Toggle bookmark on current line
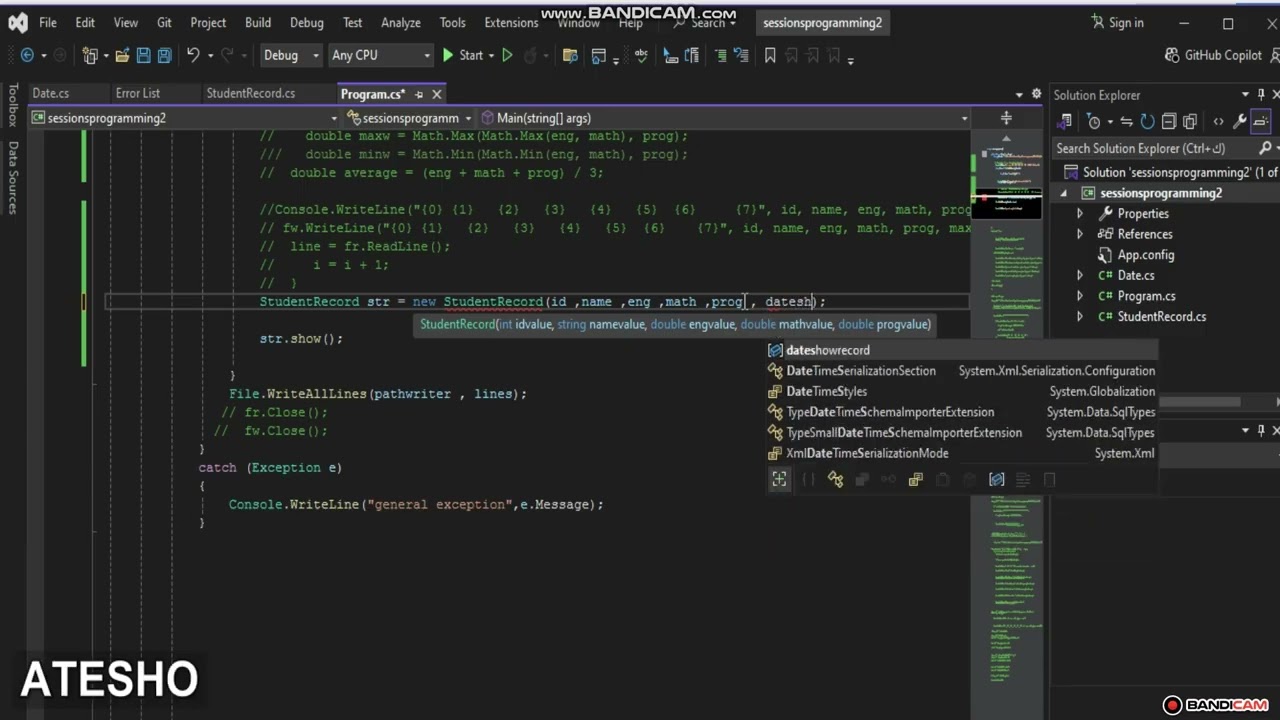 click(x=770, y=56)
